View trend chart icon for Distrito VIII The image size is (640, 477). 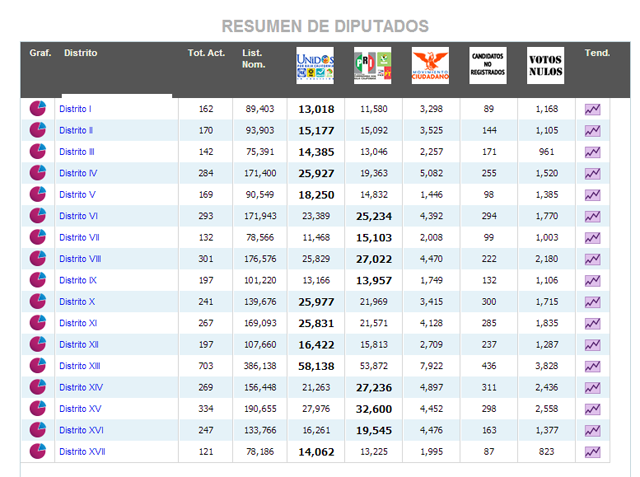(592, 259)
